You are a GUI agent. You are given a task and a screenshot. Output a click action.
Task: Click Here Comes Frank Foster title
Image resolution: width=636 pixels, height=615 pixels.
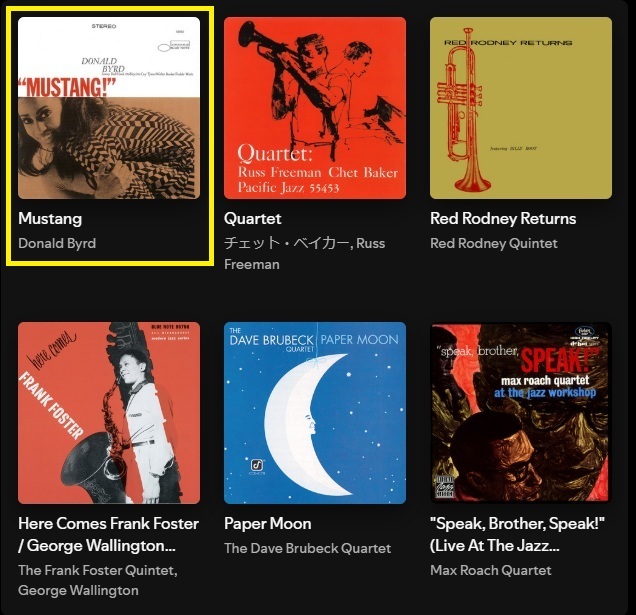click(109, 535)
